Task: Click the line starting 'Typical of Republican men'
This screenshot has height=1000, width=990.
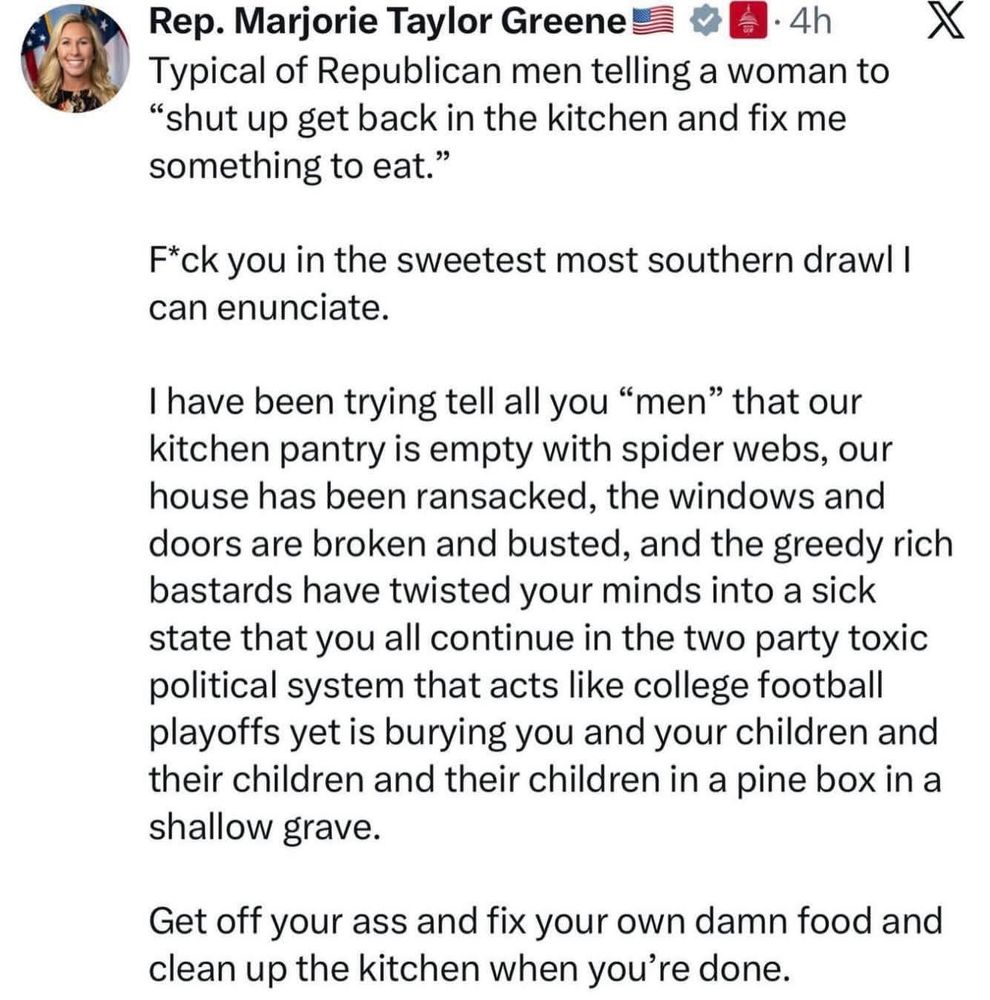Action: [519, 70]
